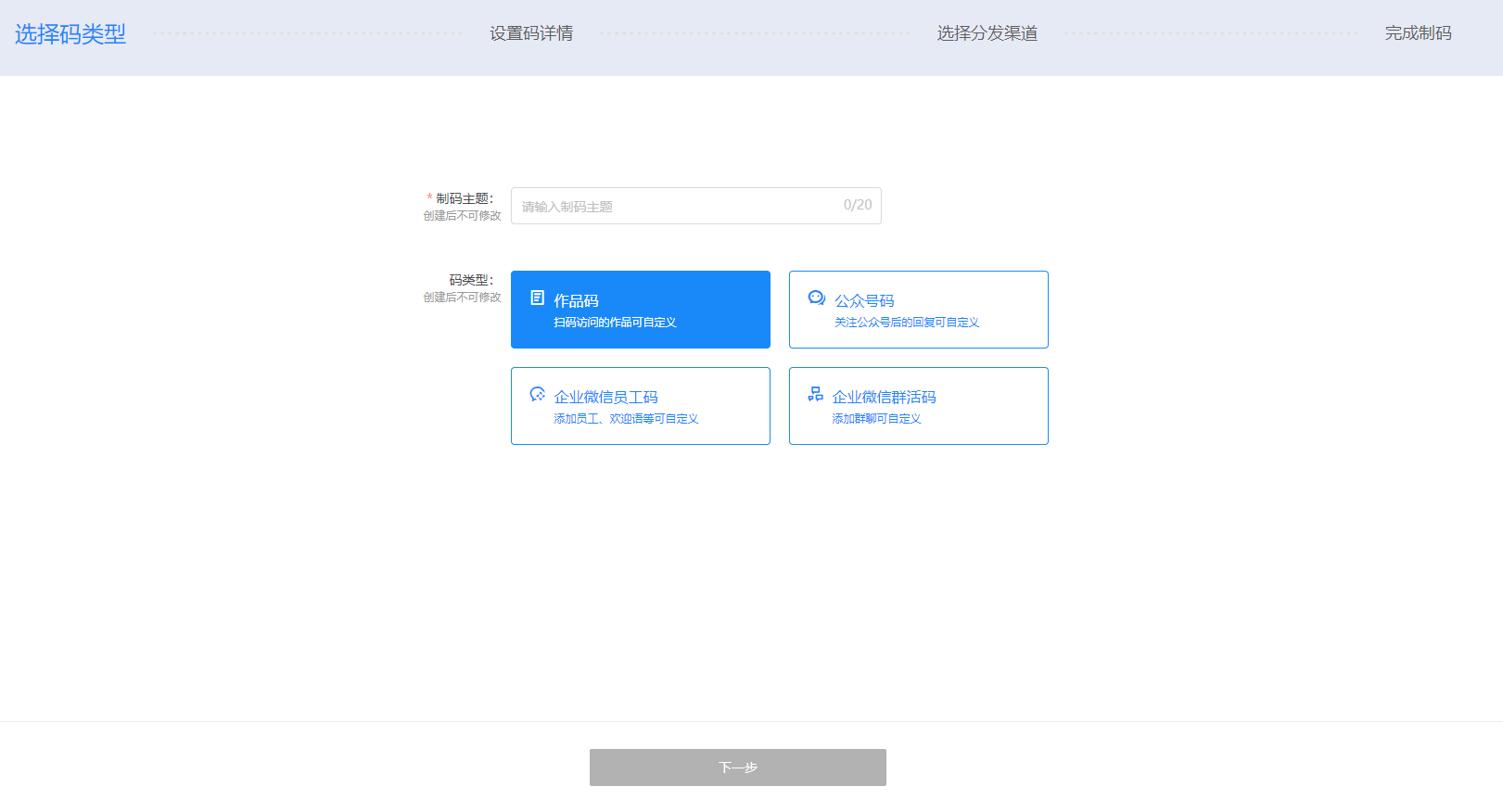Go to the 选择分发渠道 step
This screenshot has height=812, width=1503.
pyautogui.click(x=987, y=33)
